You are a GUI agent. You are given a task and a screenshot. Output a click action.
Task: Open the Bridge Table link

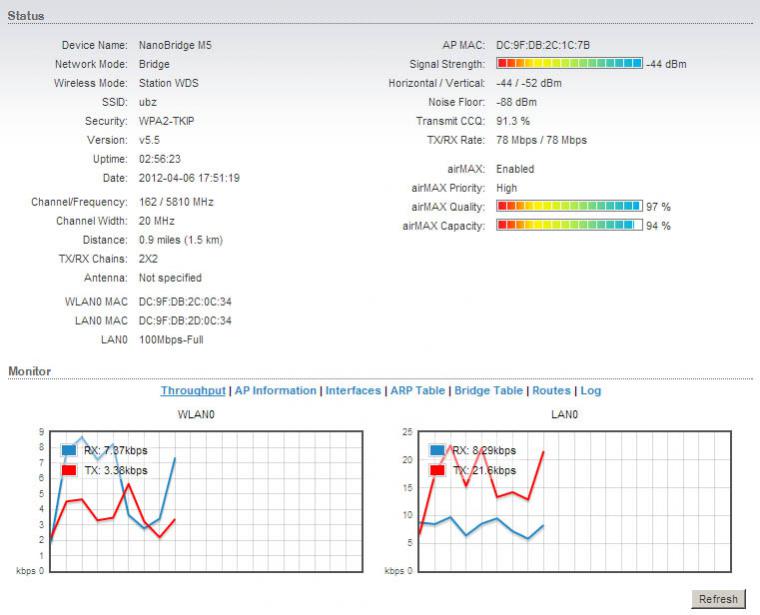pos(489,391)
